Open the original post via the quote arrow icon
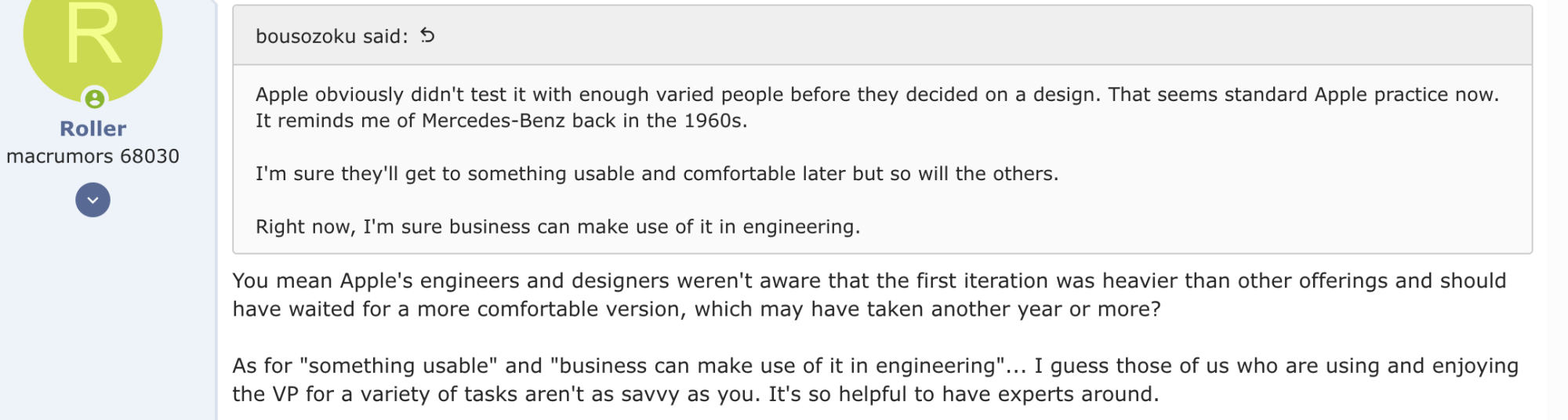This screenshot has width=1568, height=420. tap(427, 35)
